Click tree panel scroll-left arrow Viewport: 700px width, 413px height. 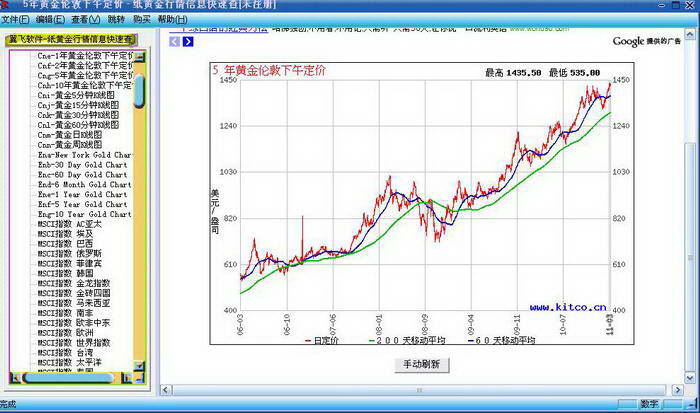click(x=15, y=378)
